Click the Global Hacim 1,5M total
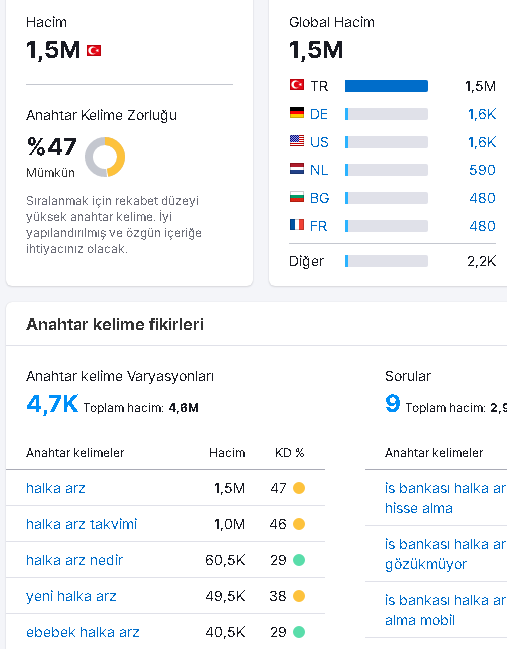 point(316,50)
